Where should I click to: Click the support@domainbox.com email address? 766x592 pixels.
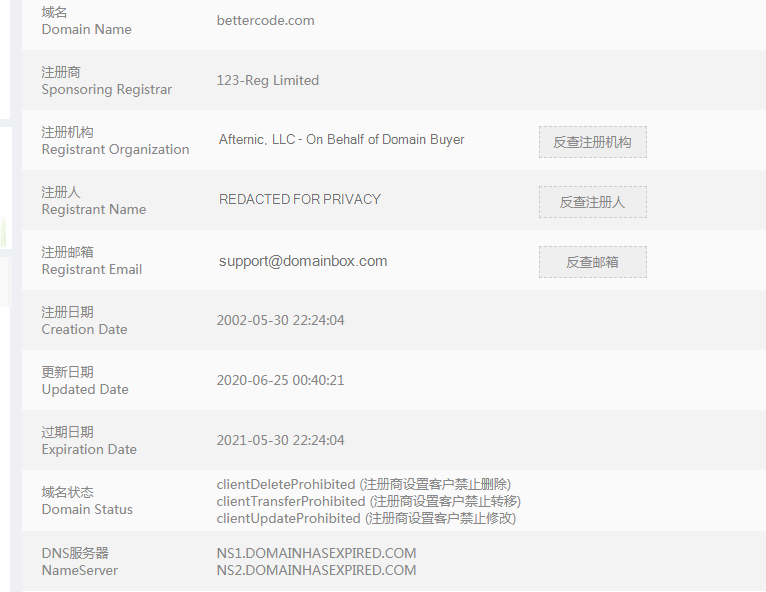click(303, 261)
